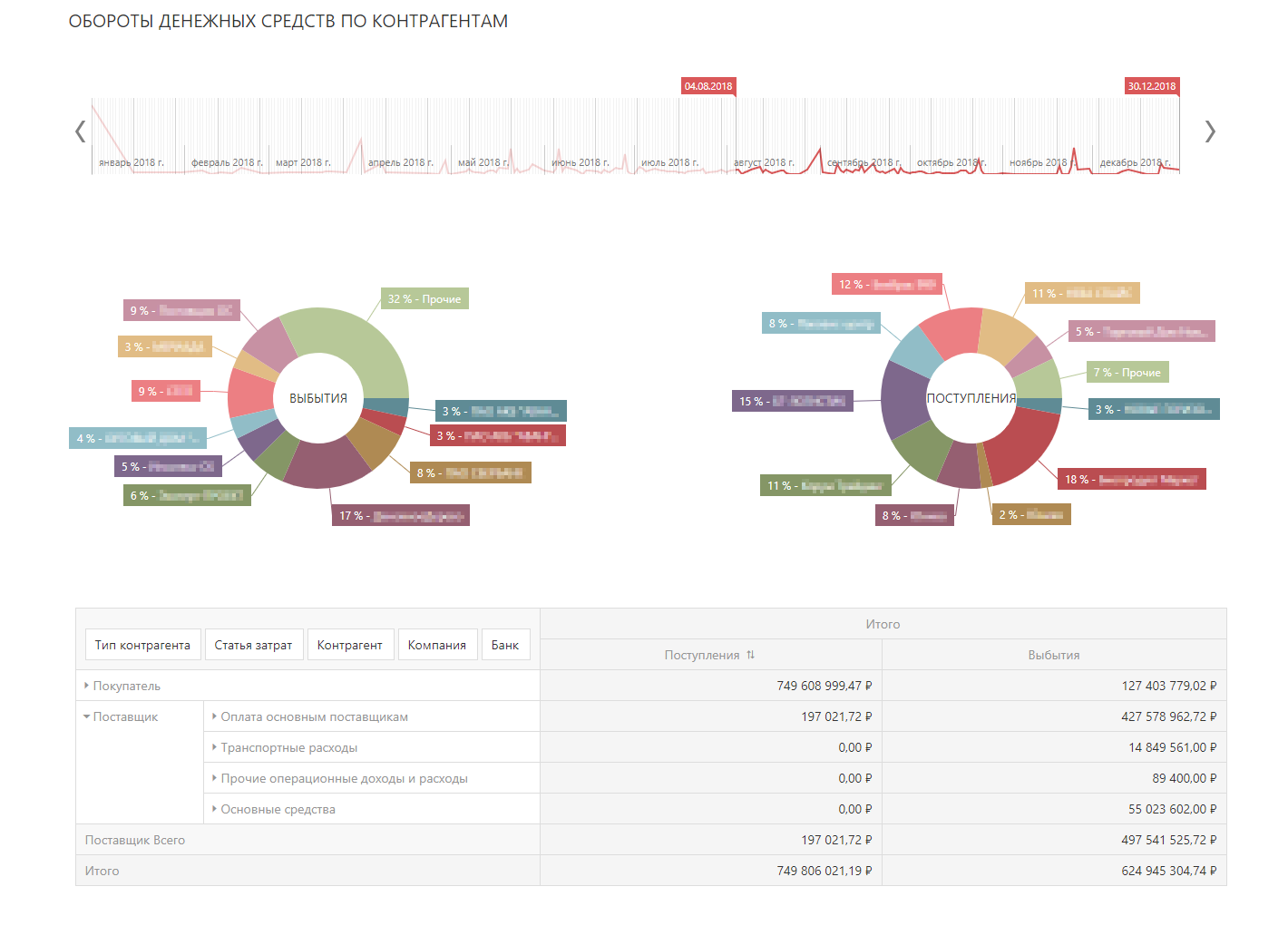This screenshot has width=1288, height=945.
Task: Expand Прочие операционные доходы и расходы row
Action: pyautogui.click(x=215, y=778)
